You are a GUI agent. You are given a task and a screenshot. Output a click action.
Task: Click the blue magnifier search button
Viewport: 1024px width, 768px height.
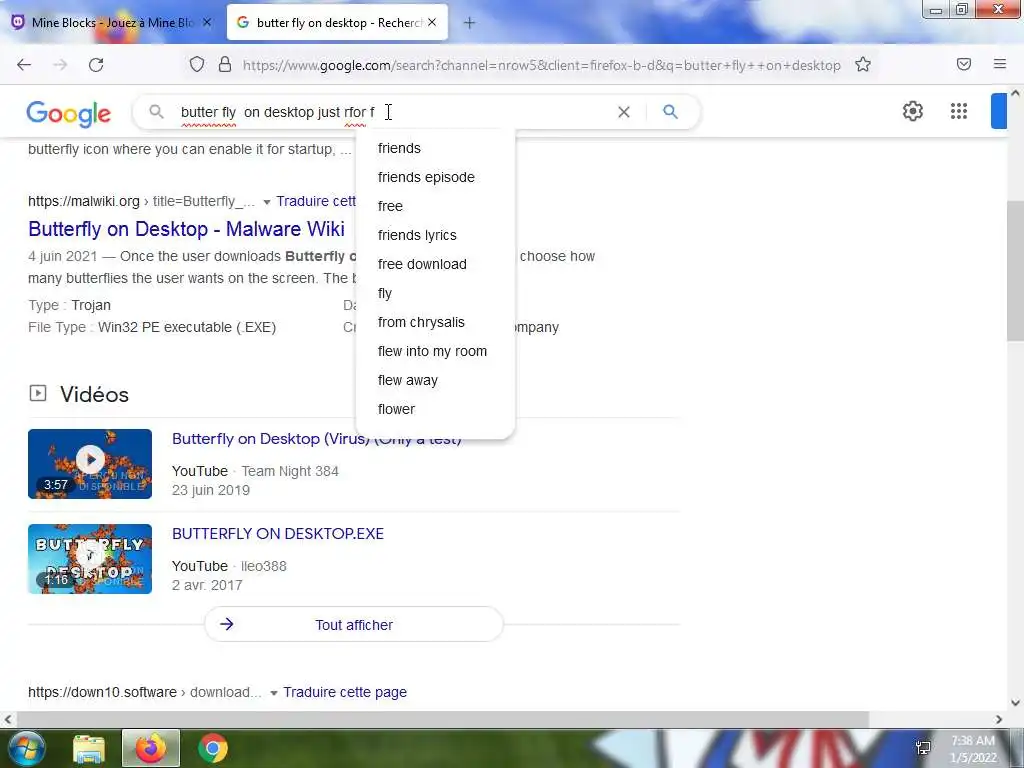coord(670,112)
